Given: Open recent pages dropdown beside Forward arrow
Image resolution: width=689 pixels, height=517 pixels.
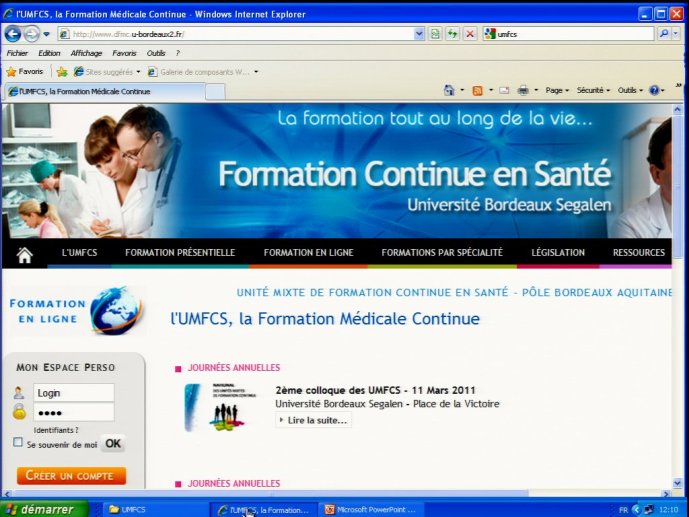Looking at the screenshot, I should 46,34.
